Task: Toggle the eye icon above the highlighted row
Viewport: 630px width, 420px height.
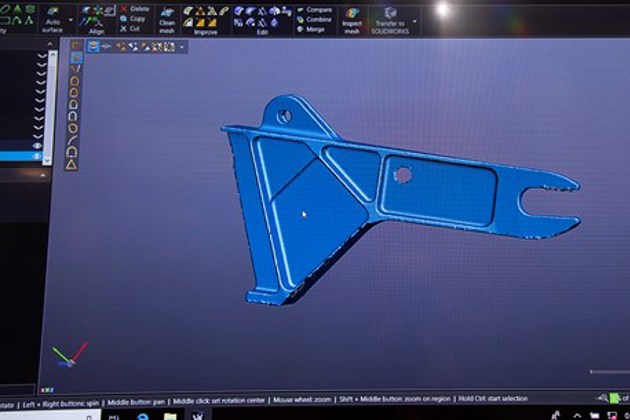Action: pyautogui.click(x=37, y=145)
